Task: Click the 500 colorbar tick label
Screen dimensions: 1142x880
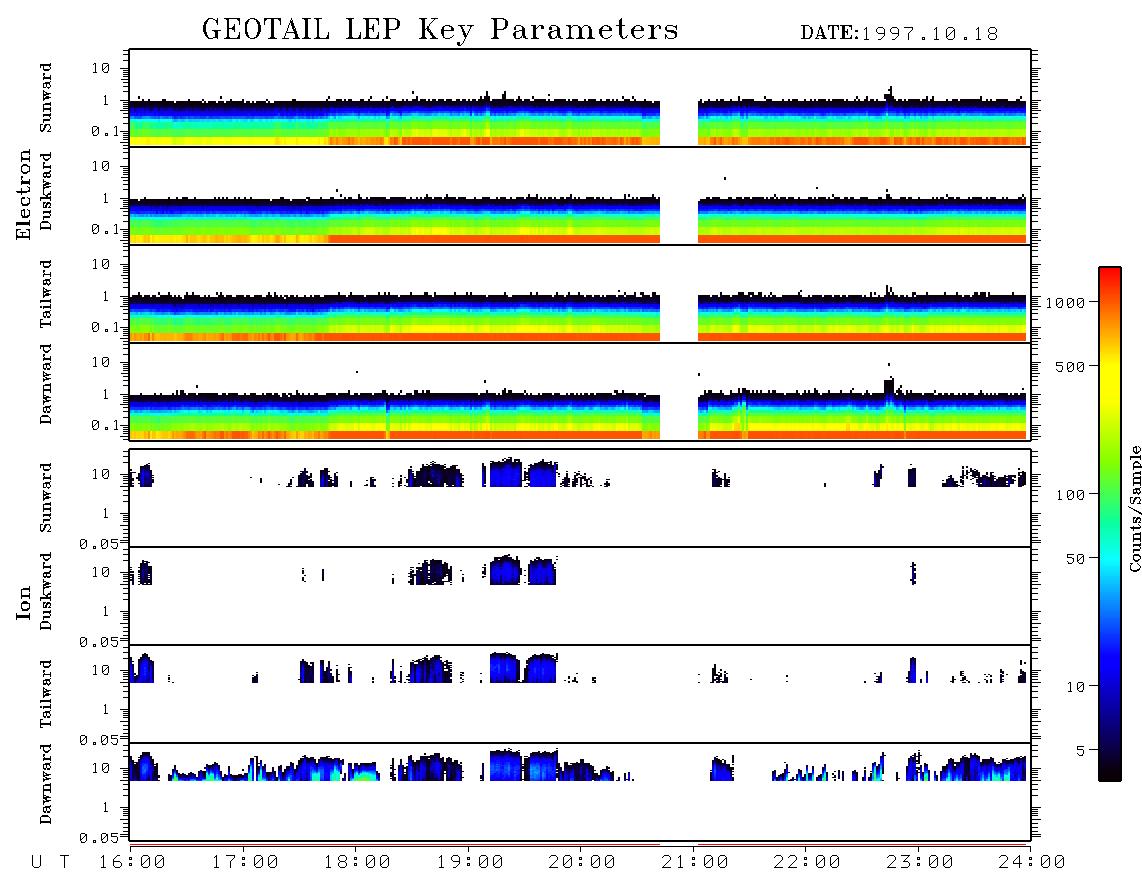Action: pyautogui.click(x=1071, y=366)
